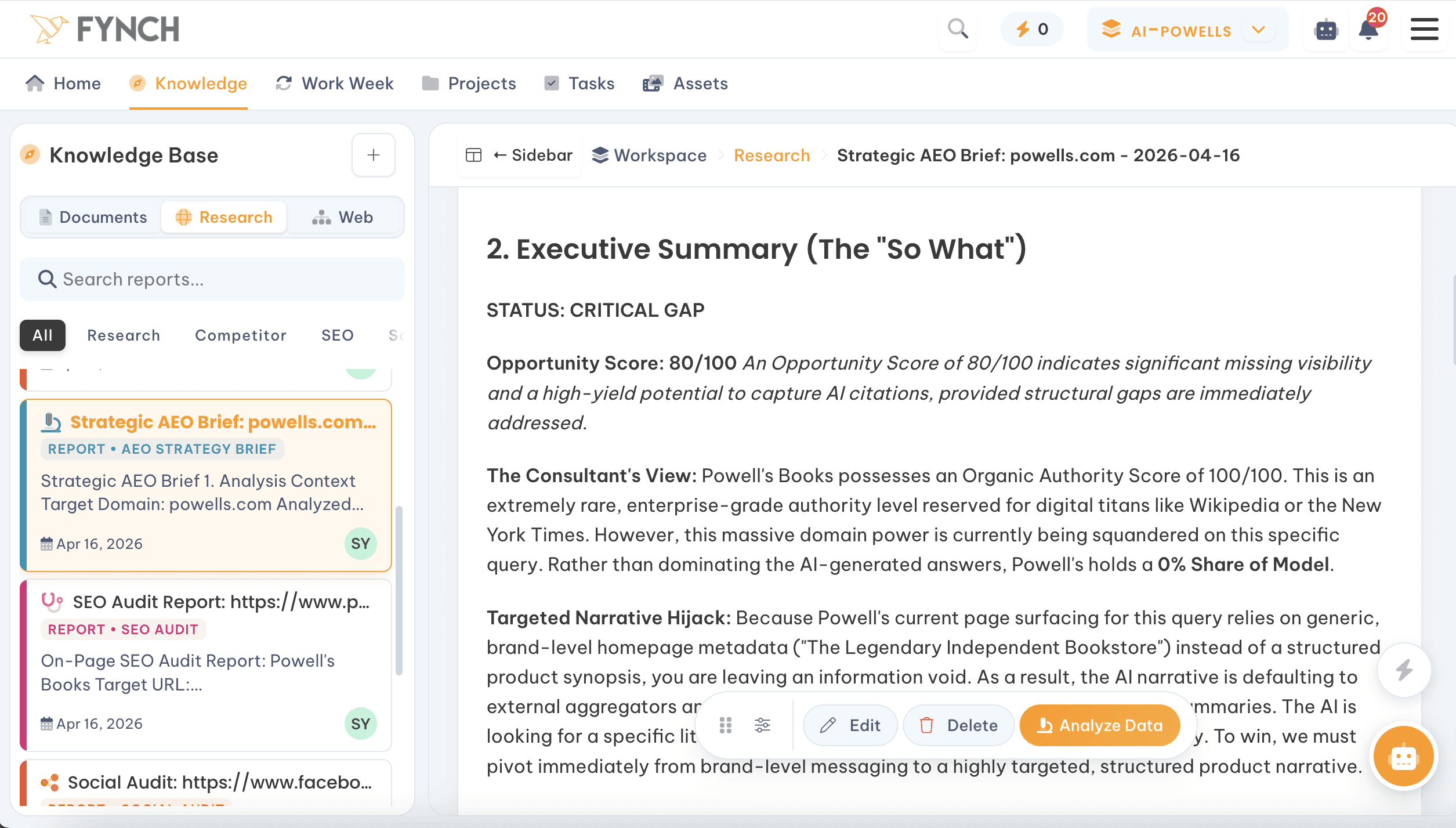Image resolution: width=1456 pixels, height=828 pixels.
Task: Click the lightning credits counter
Action: coord(1031,28)
